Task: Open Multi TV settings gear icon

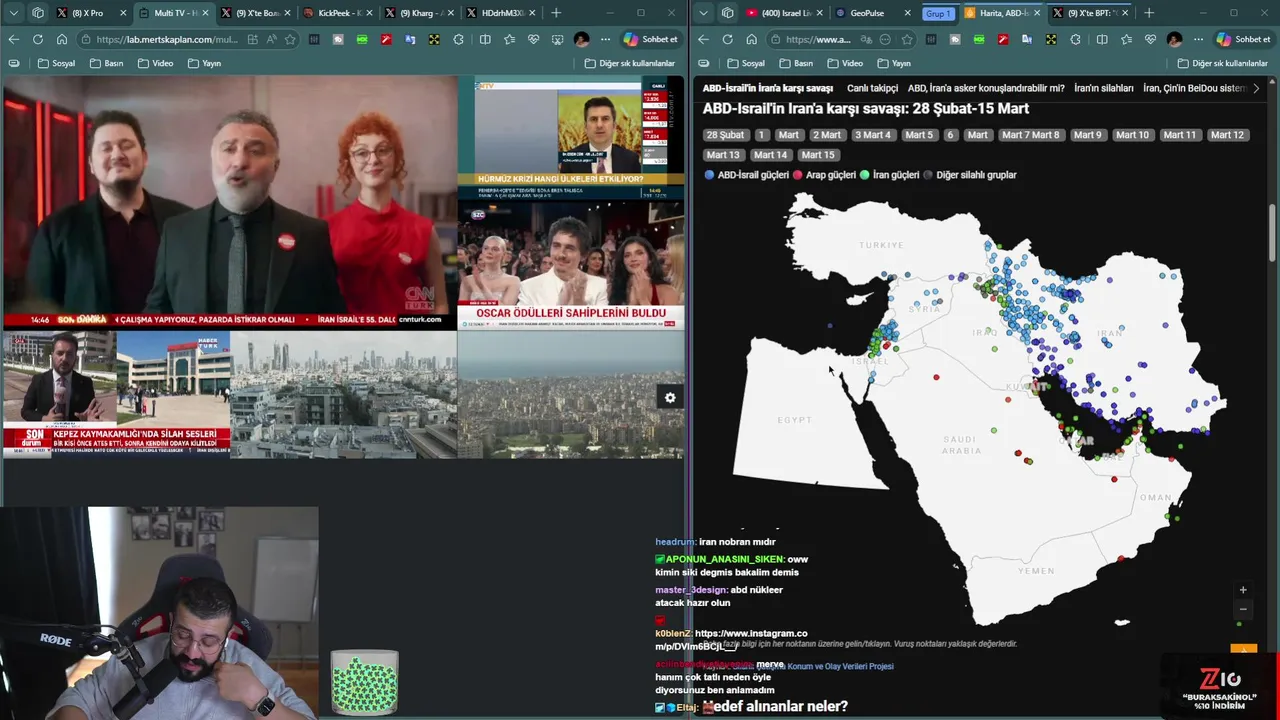Action: click(670, 397)
